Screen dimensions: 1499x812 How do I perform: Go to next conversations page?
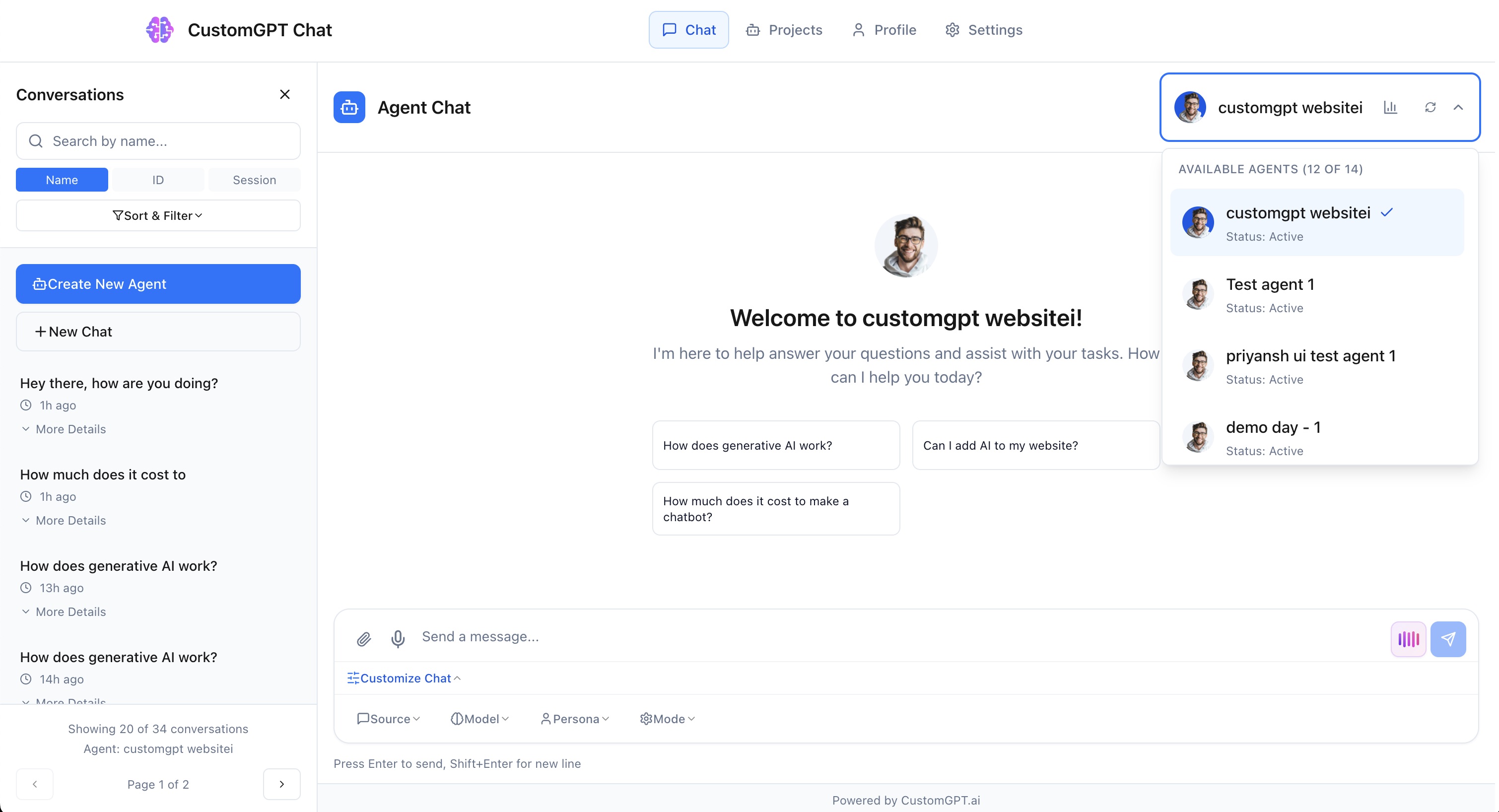click(281, 784)
